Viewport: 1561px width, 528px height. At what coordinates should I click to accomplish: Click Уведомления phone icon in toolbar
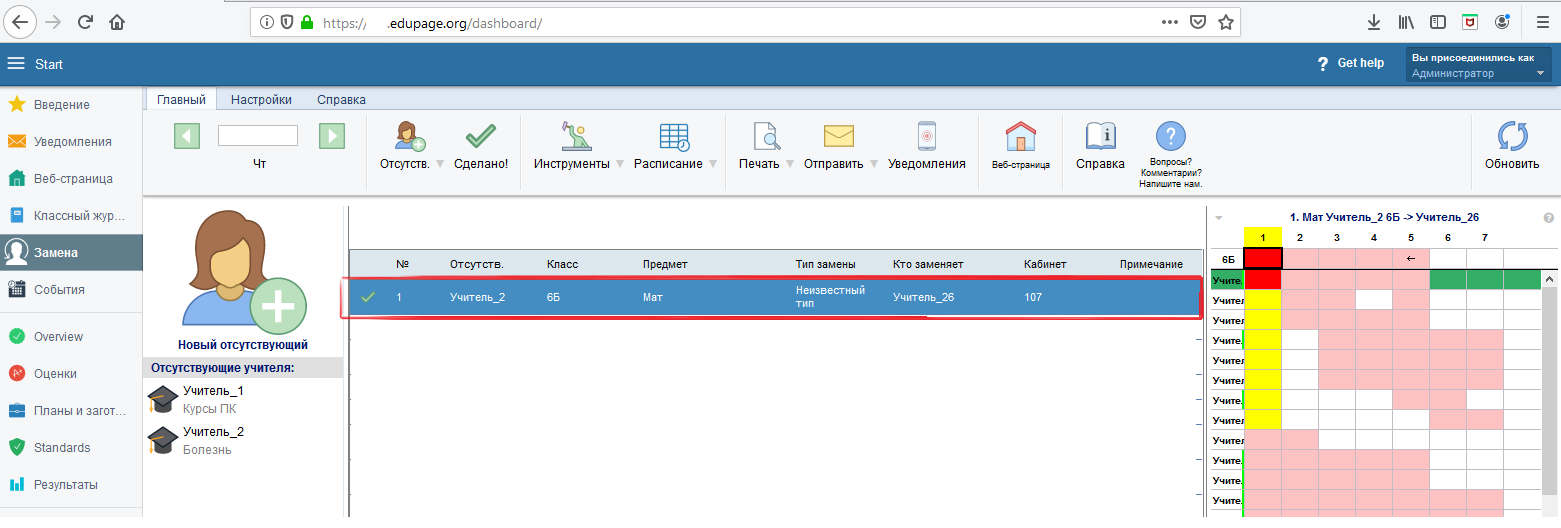coord(927,137)
